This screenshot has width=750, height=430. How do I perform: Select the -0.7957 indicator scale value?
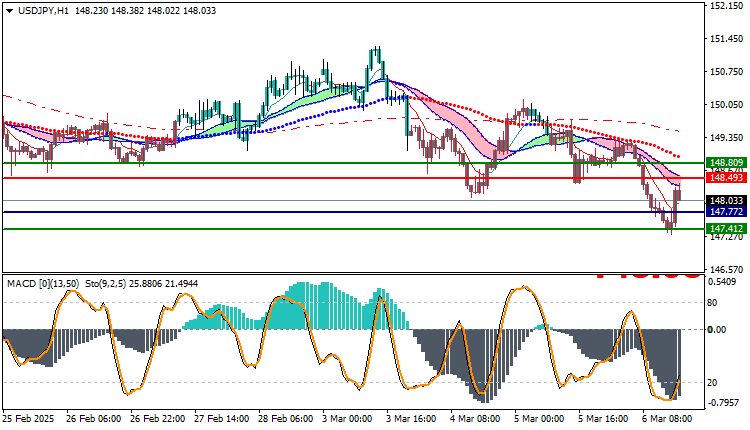722,403
